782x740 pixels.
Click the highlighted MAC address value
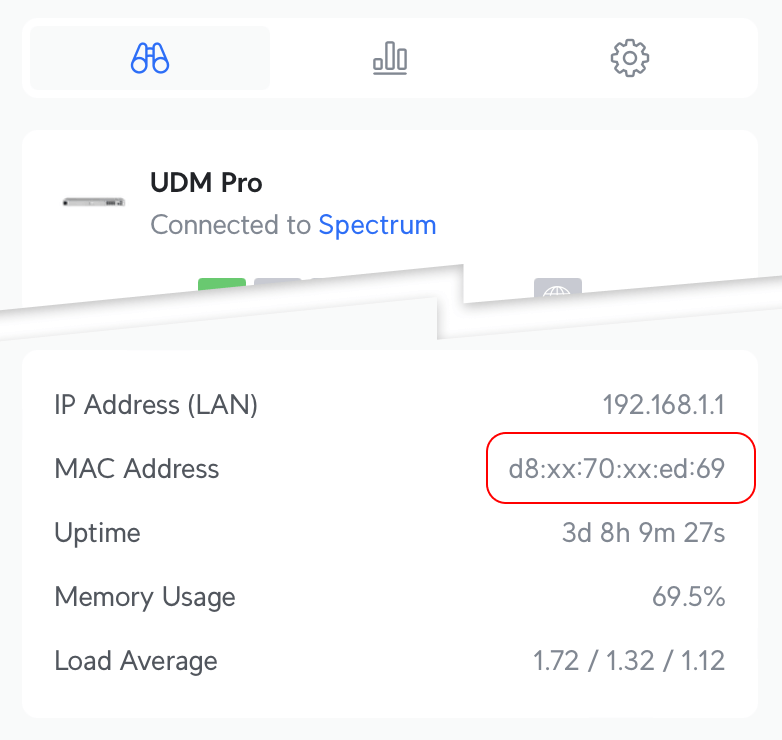point(617,469)
